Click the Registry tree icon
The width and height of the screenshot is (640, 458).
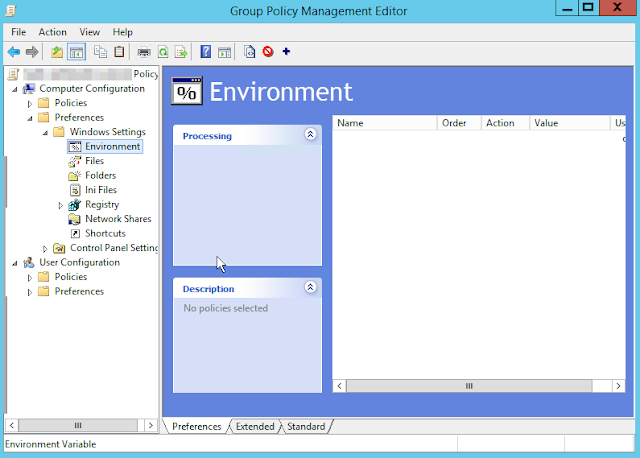pos(74,205)
